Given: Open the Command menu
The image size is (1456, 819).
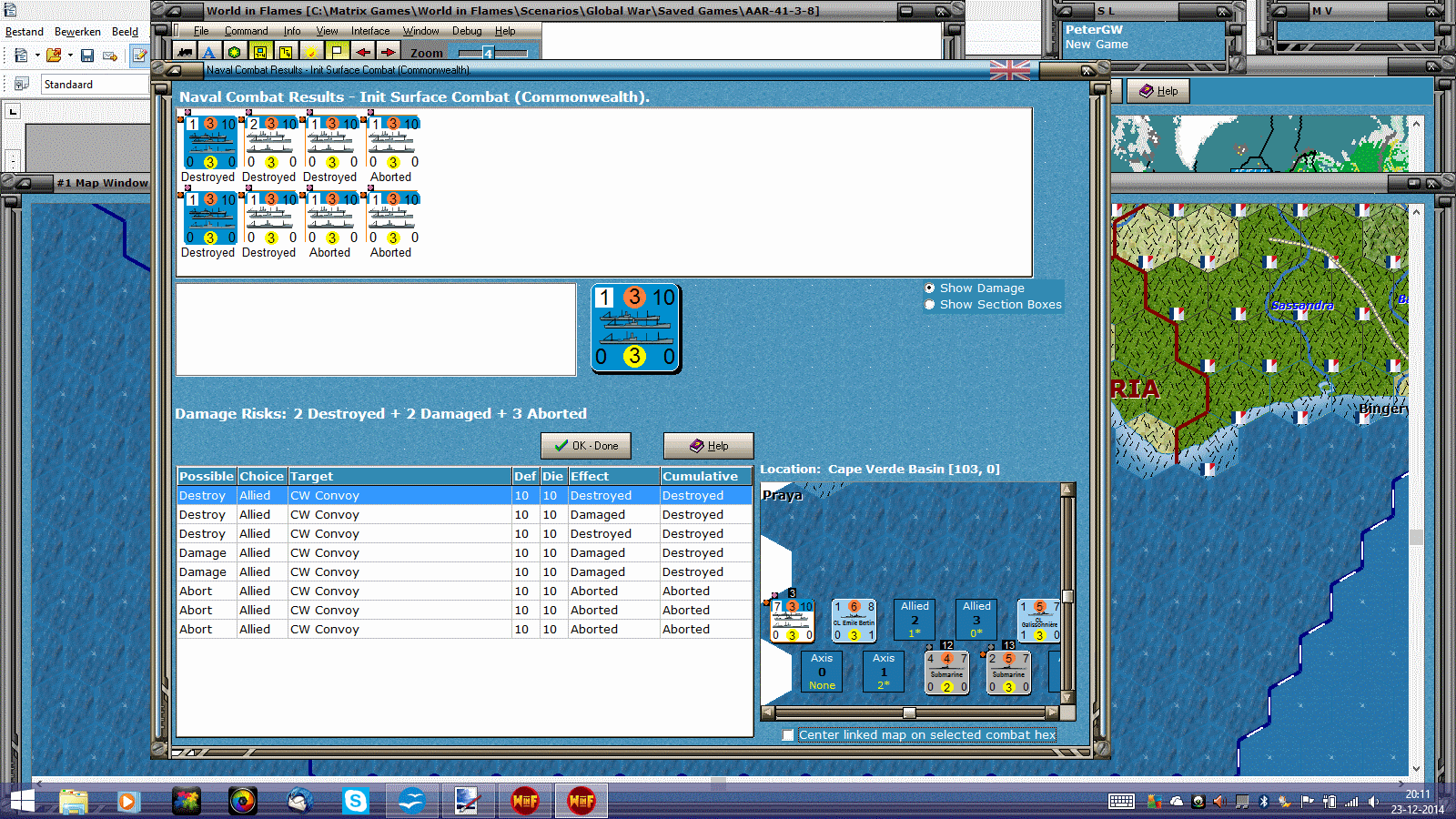Looking at the screenshot, I should [x=246, y=31].
